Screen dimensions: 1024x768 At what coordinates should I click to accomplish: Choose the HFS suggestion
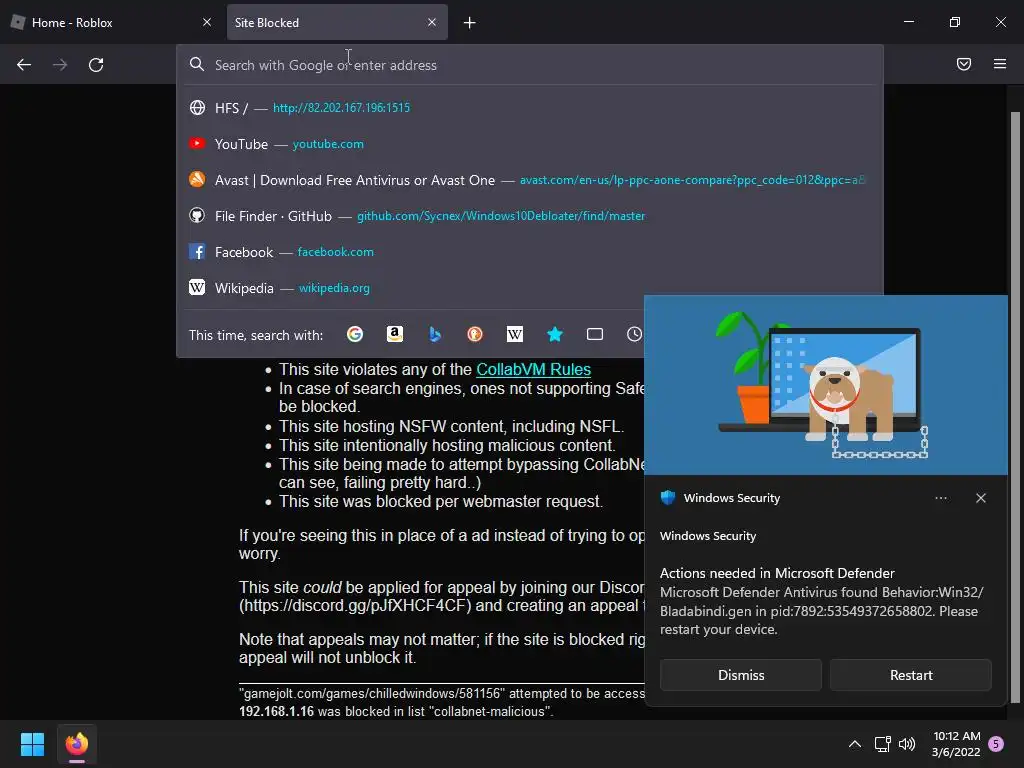(530, 108)
